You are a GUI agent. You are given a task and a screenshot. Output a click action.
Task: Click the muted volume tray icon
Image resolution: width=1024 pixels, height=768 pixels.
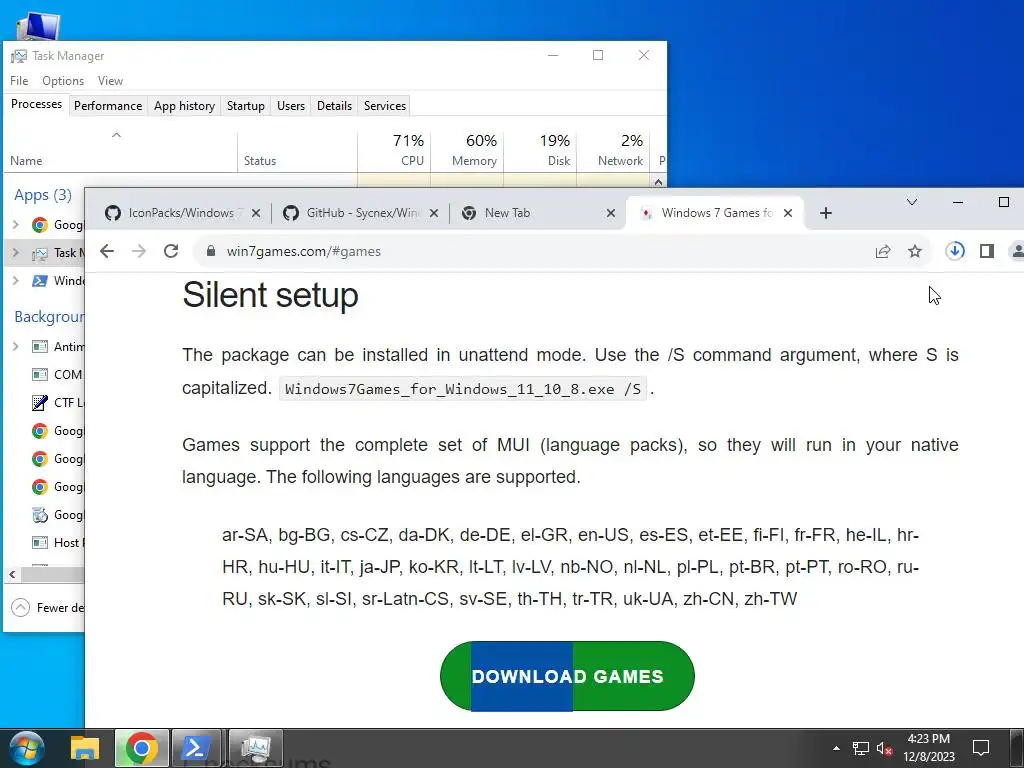(884, 748)
